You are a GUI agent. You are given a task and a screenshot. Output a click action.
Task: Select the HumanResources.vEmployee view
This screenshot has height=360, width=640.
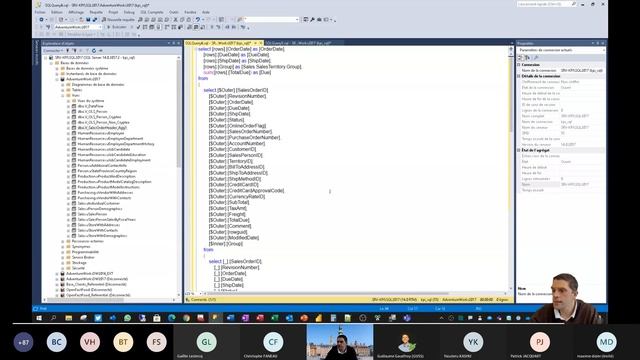pos(100,133)
